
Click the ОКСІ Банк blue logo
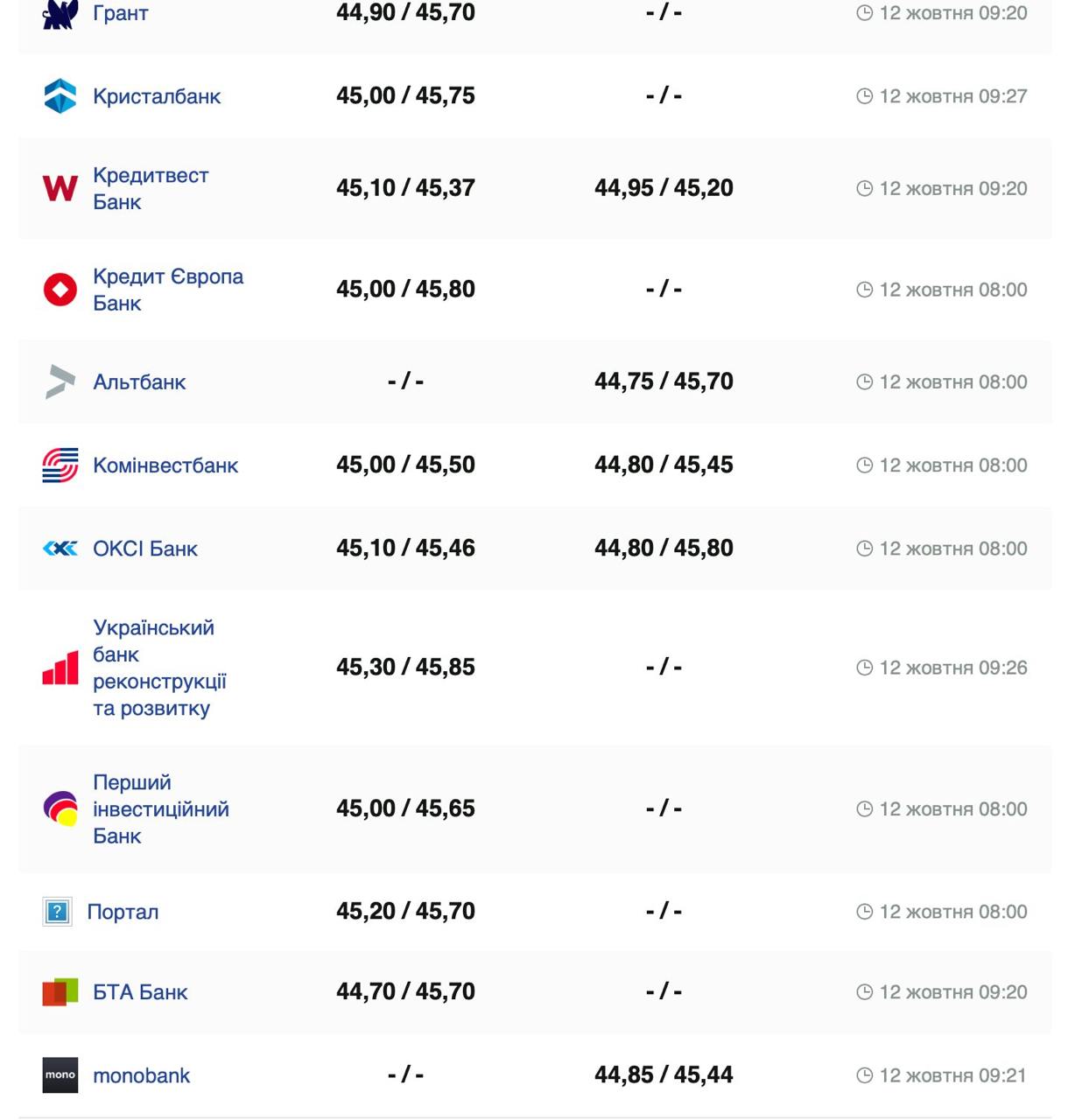click(60, 549)
